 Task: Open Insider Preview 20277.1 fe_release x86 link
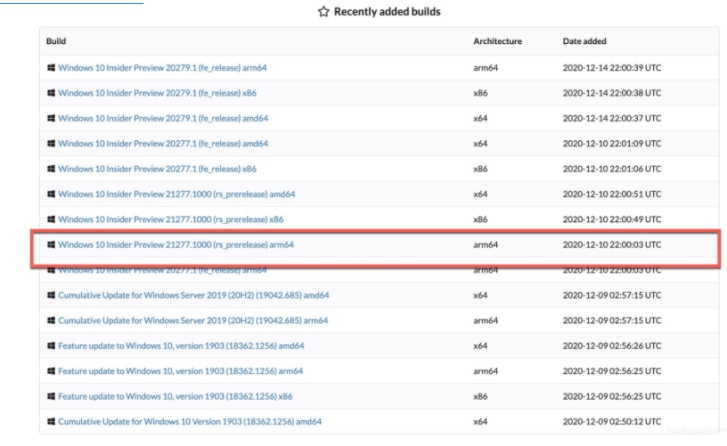point(157,169)
